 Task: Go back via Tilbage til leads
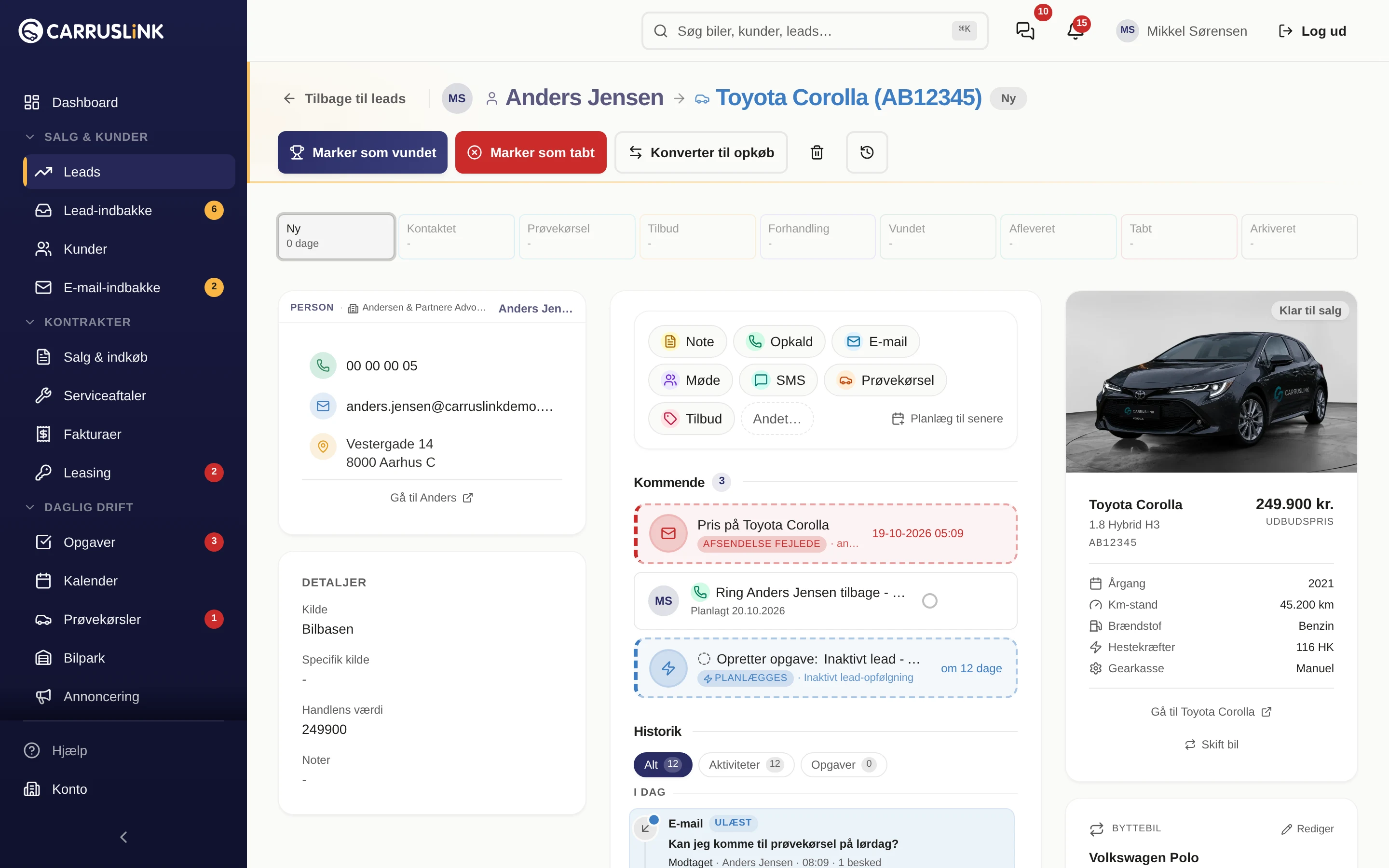(344, 98)
